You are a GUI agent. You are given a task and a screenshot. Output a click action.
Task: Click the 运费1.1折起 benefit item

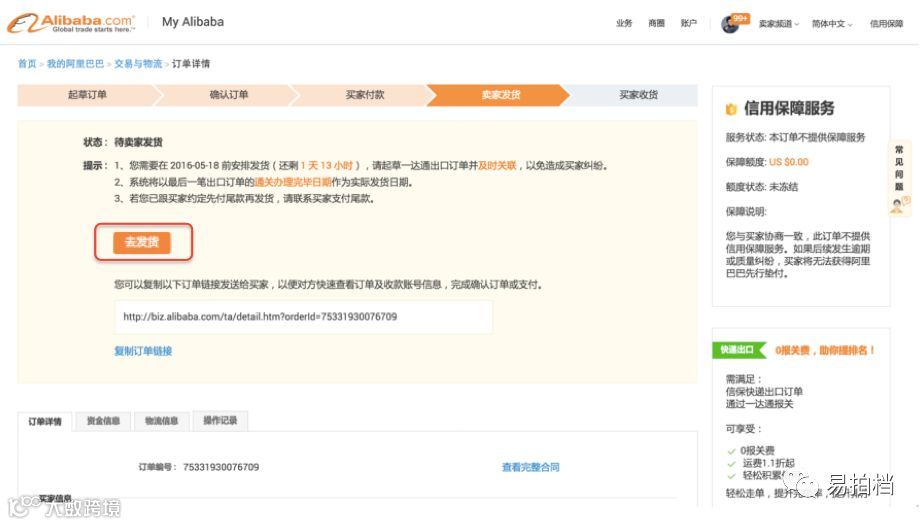point(768,463)
